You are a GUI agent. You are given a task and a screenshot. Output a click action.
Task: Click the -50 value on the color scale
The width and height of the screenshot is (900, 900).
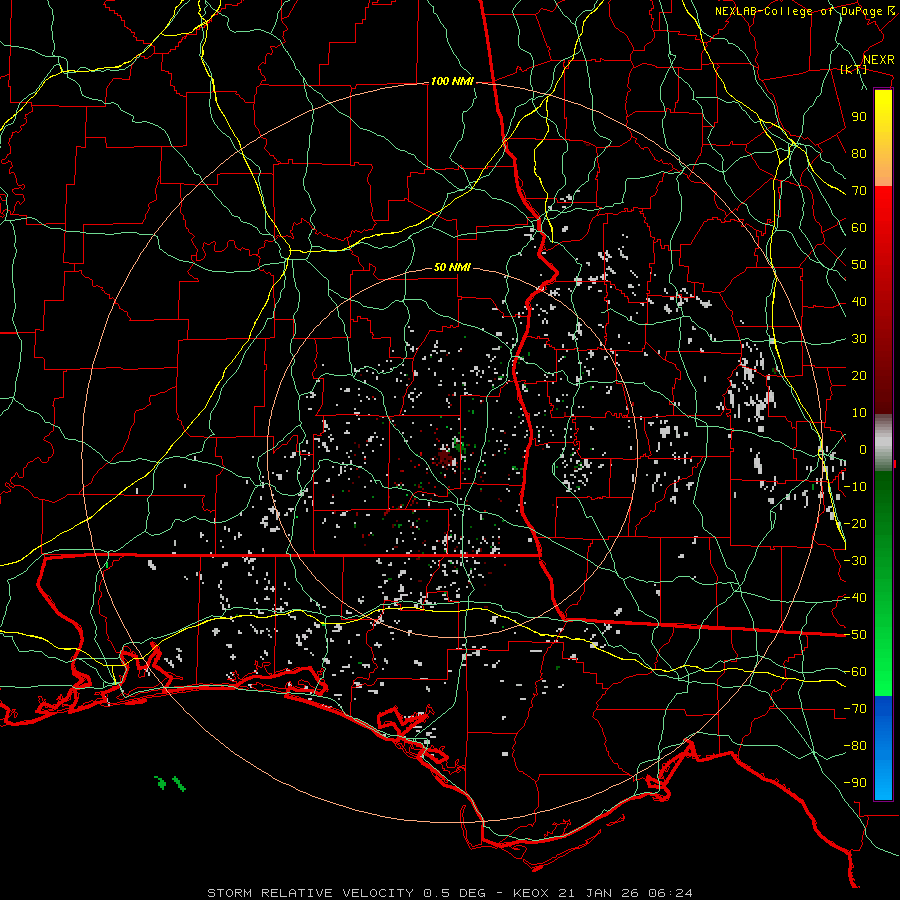point(855,635)
